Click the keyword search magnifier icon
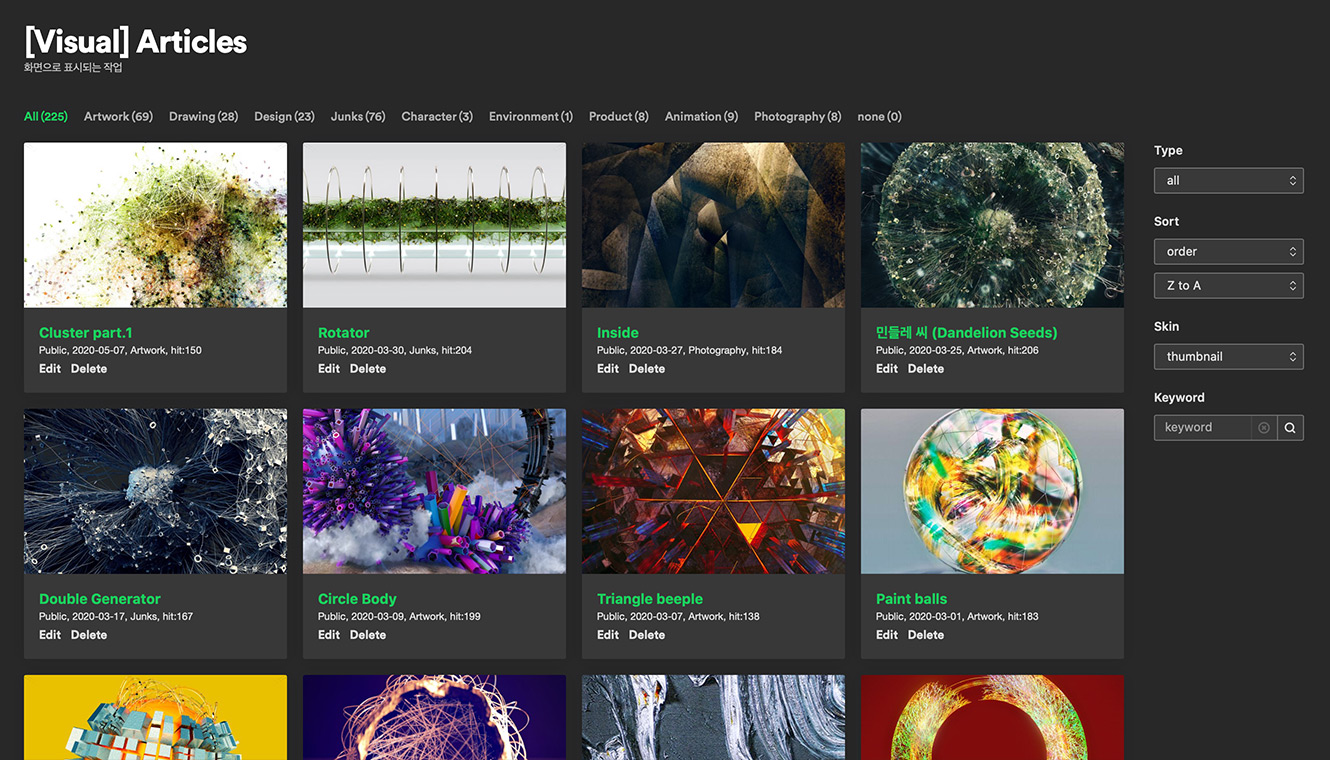 [x=1290, y=427]
